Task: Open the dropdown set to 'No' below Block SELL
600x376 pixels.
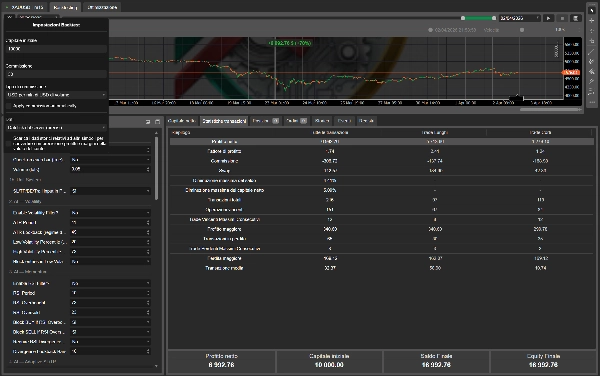Action: [111, 342]
